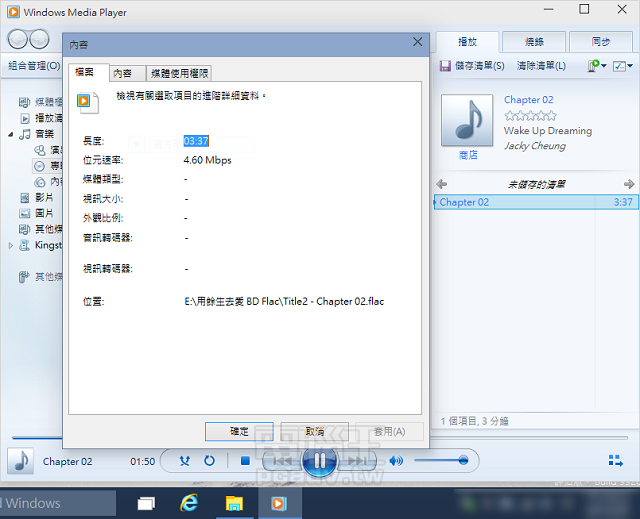
Task: Open Task View on the taskbar
Action: [x=146, y=503]
